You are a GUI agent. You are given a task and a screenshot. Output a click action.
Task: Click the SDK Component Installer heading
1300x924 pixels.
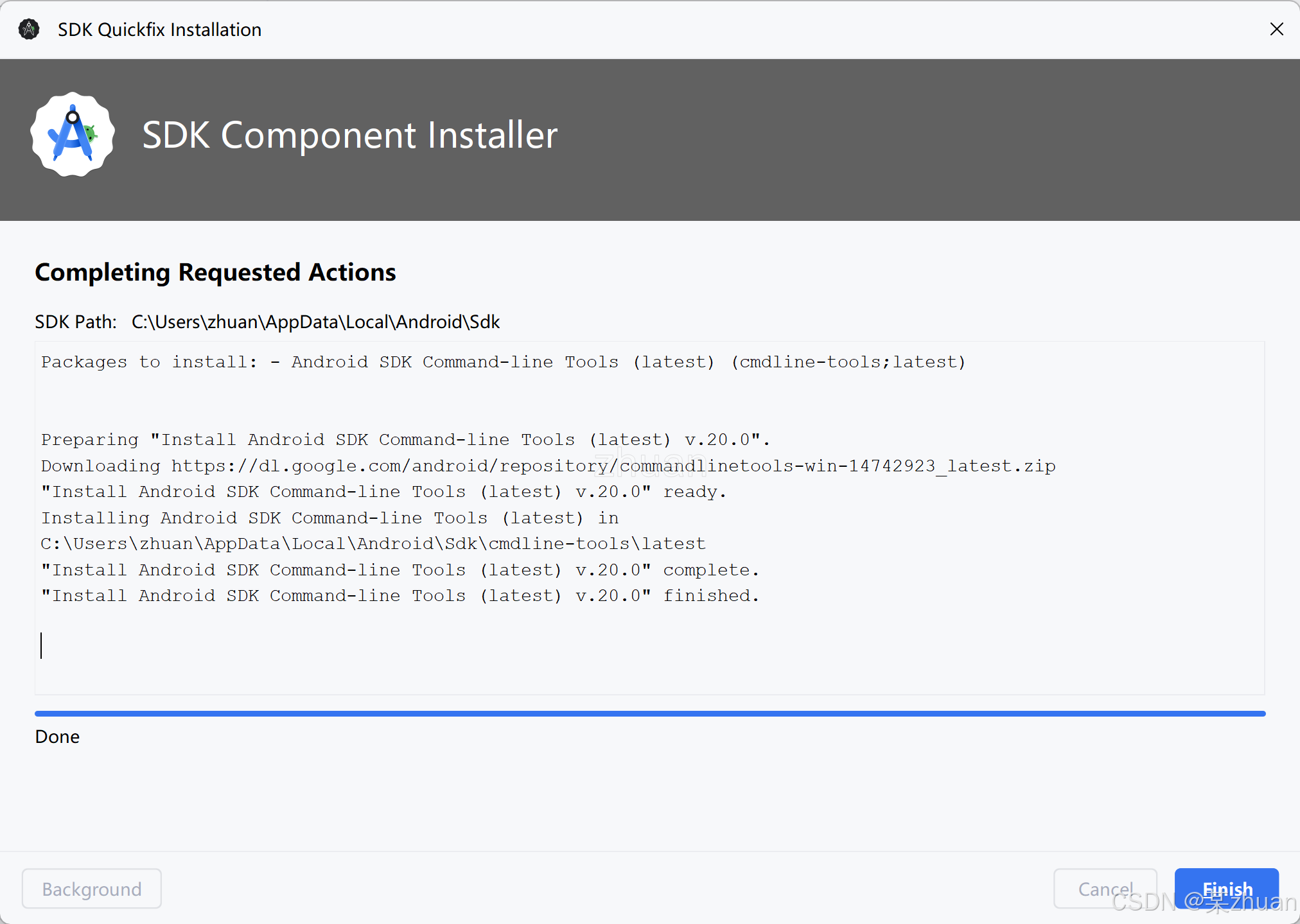349,135
